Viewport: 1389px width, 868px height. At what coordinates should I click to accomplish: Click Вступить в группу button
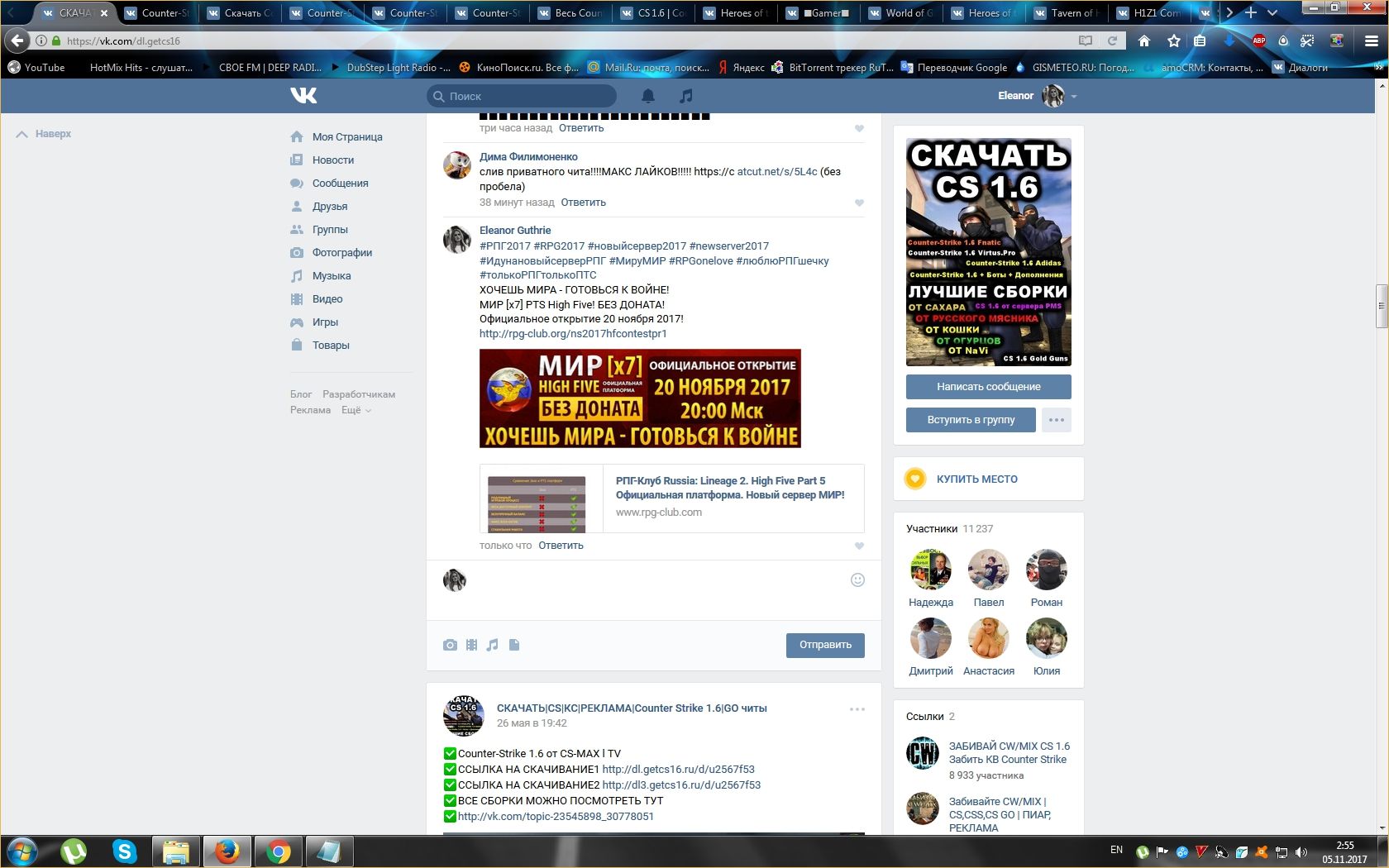tap(971, 420)
